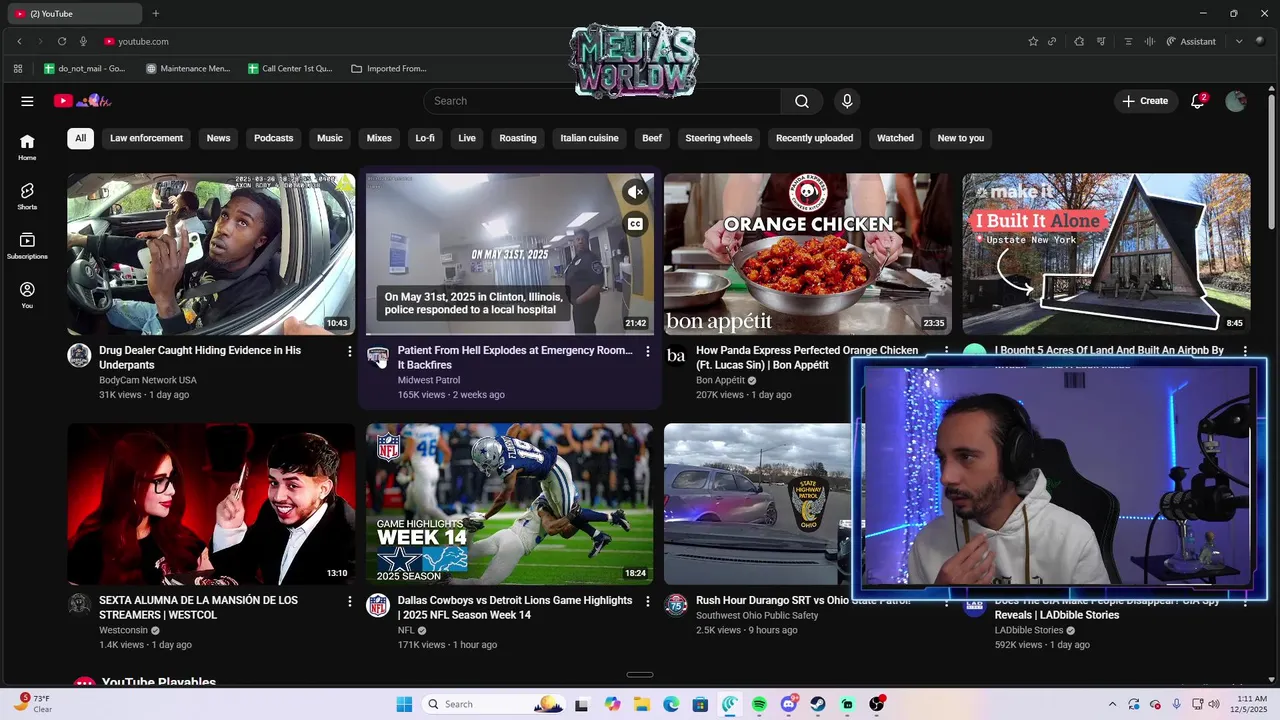
Task: Open options for Drug Dealer video
Action: point(349,352)
